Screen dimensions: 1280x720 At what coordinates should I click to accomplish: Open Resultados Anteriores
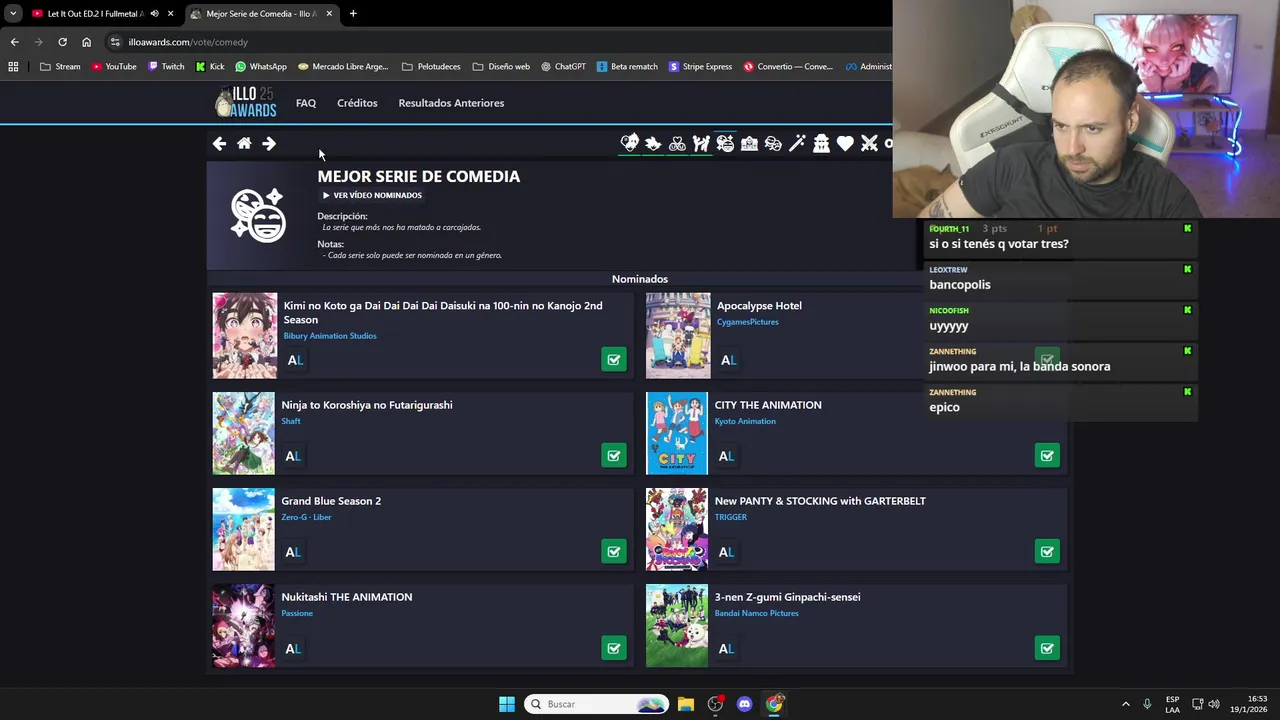pyautogui.click(x=451, y=103)
